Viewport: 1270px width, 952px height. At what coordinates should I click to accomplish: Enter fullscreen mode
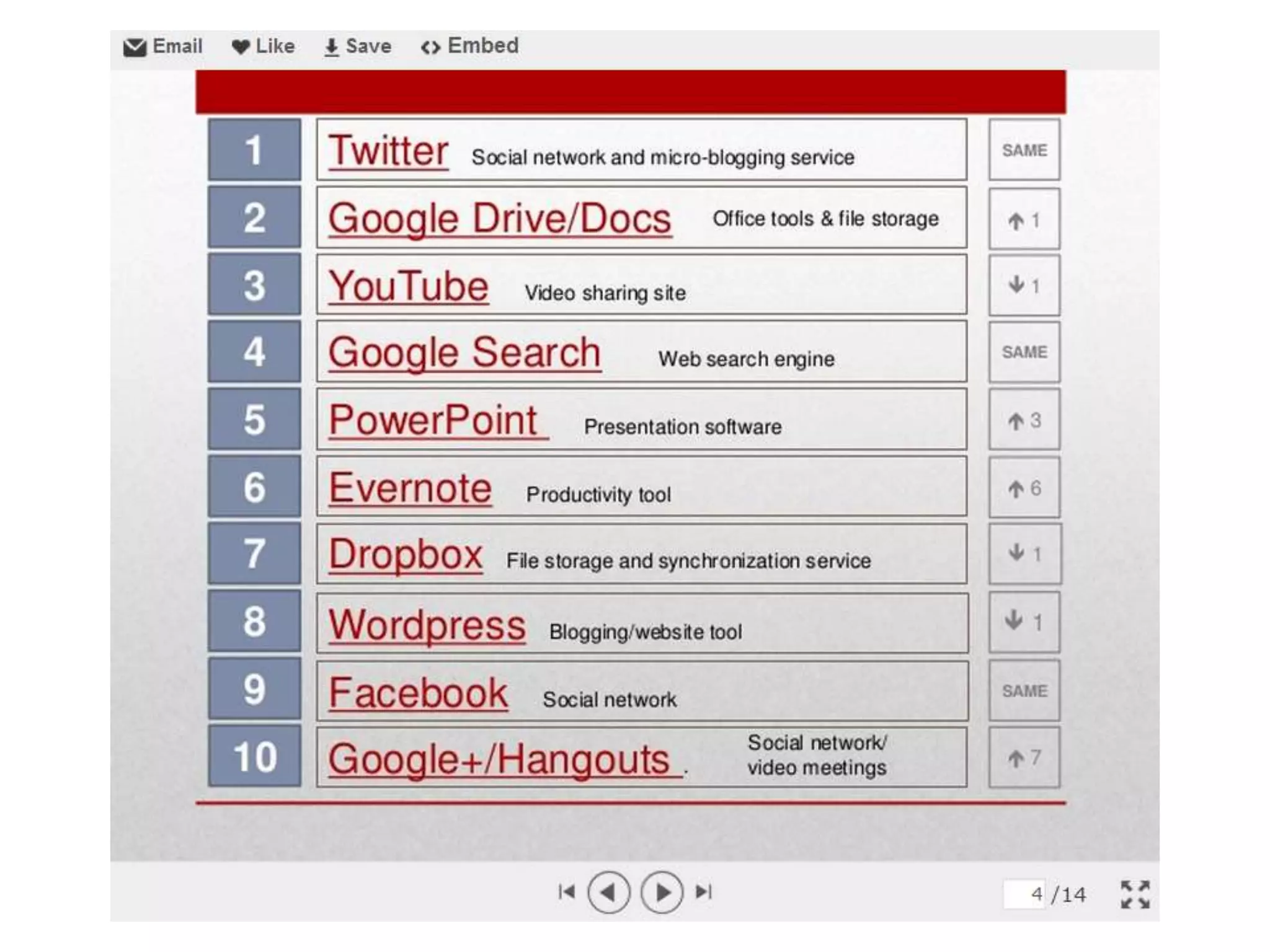[1135, 894]
